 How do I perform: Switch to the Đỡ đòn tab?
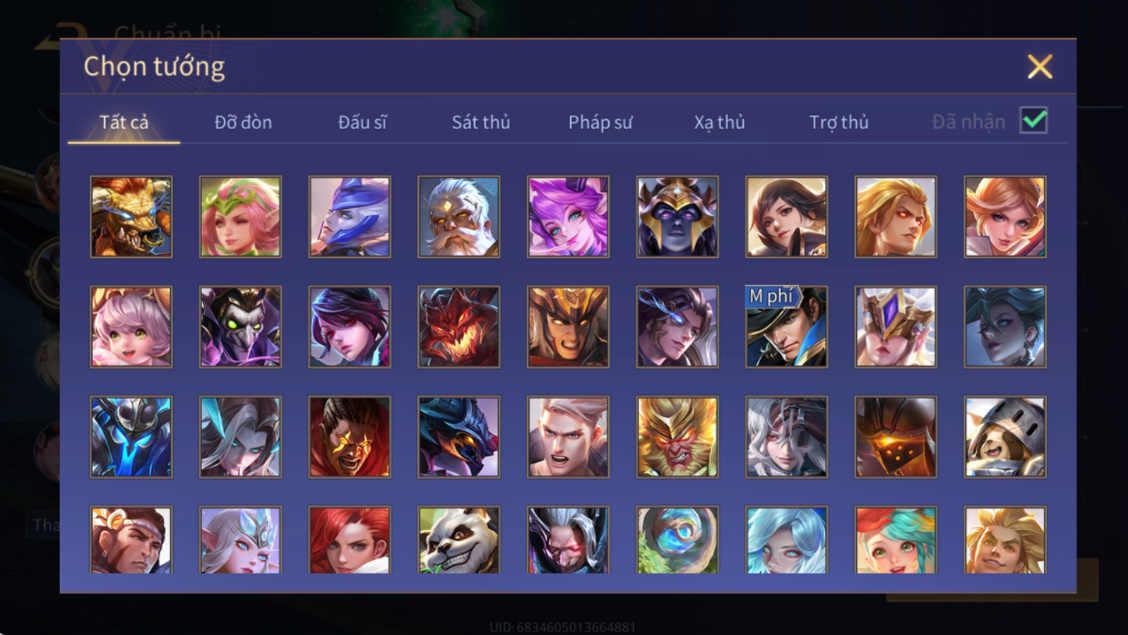[243, 122]
